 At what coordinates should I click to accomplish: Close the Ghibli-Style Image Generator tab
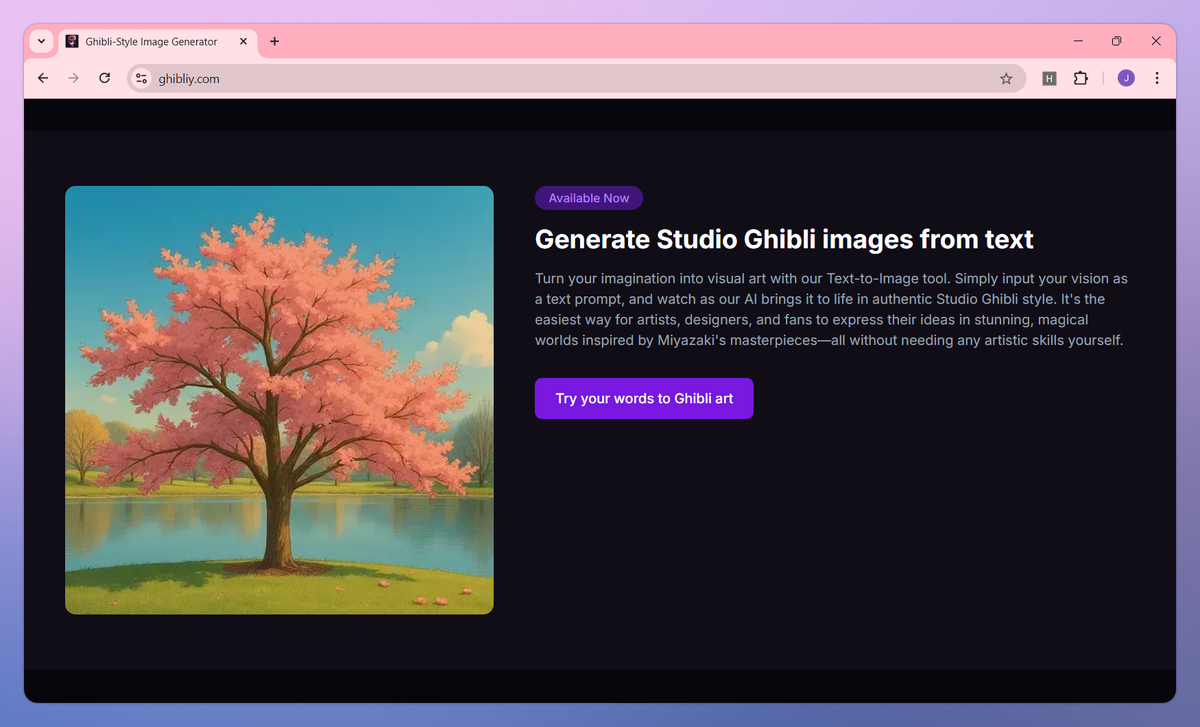tap(243, 41)
